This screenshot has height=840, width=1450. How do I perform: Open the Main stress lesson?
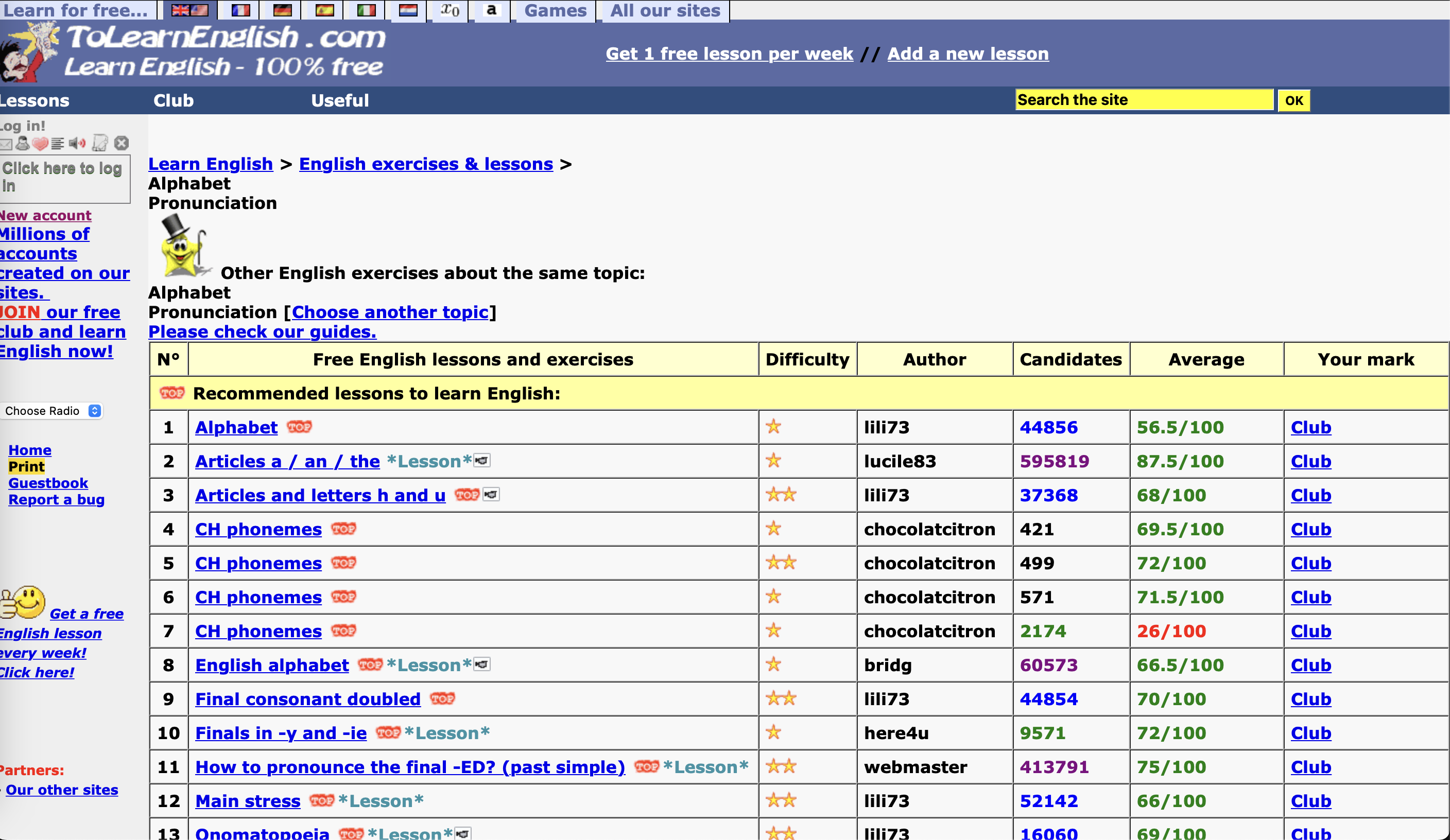point(248,801)
